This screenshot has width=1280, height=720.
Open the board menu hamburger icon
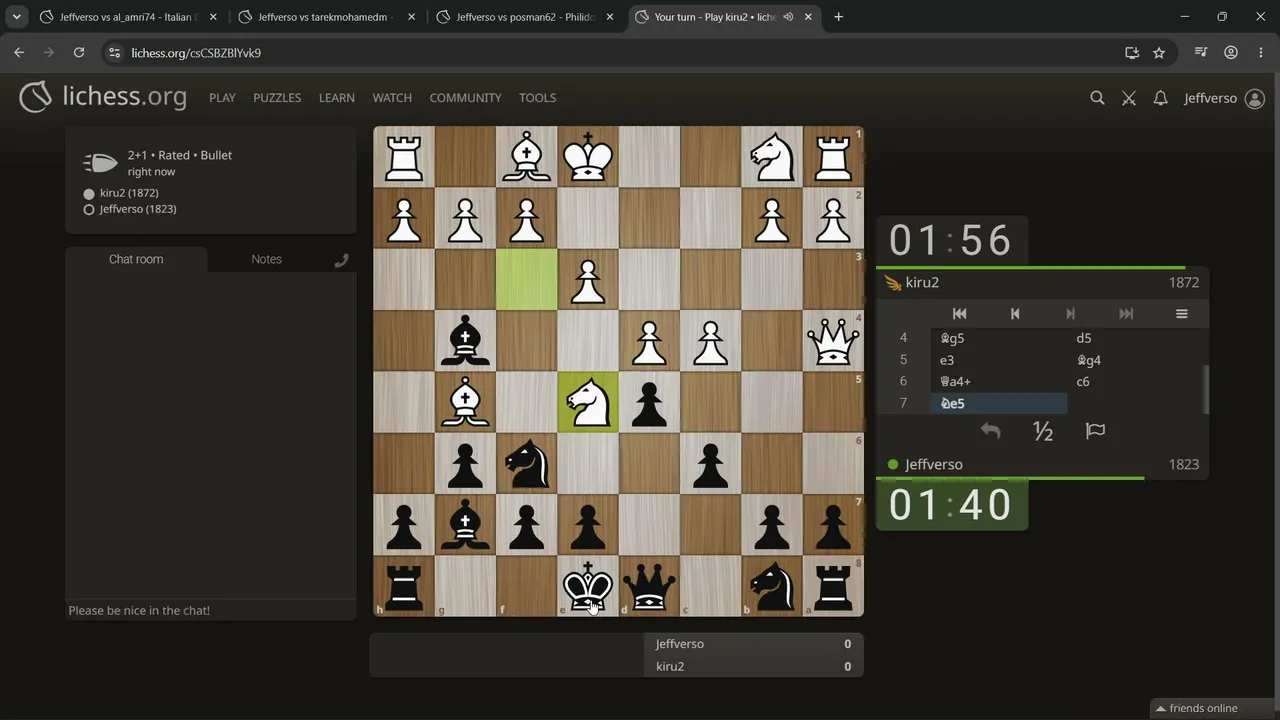pos(1181,314)
